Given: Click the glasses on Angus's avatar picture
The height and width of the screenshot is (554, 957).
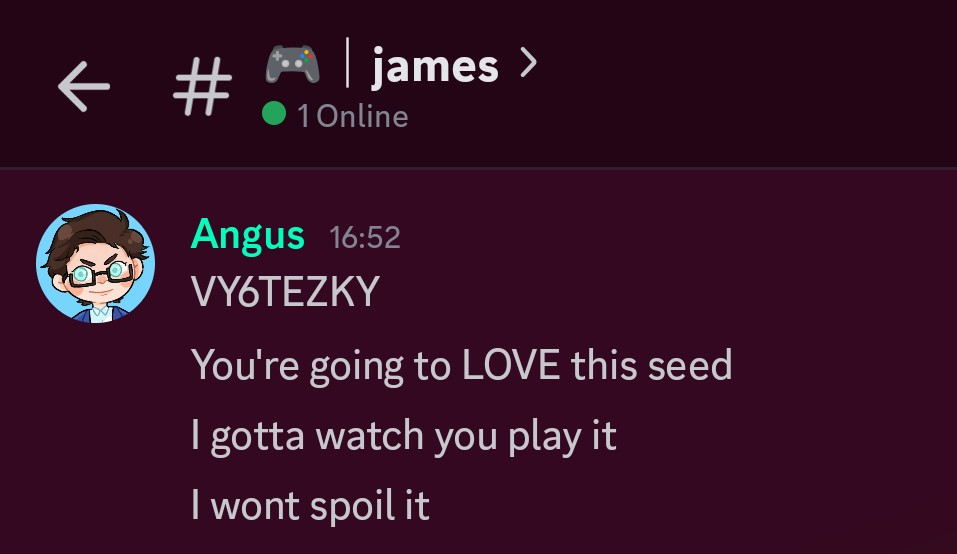Looking at the screenshot, I should [x=99, y=273].
